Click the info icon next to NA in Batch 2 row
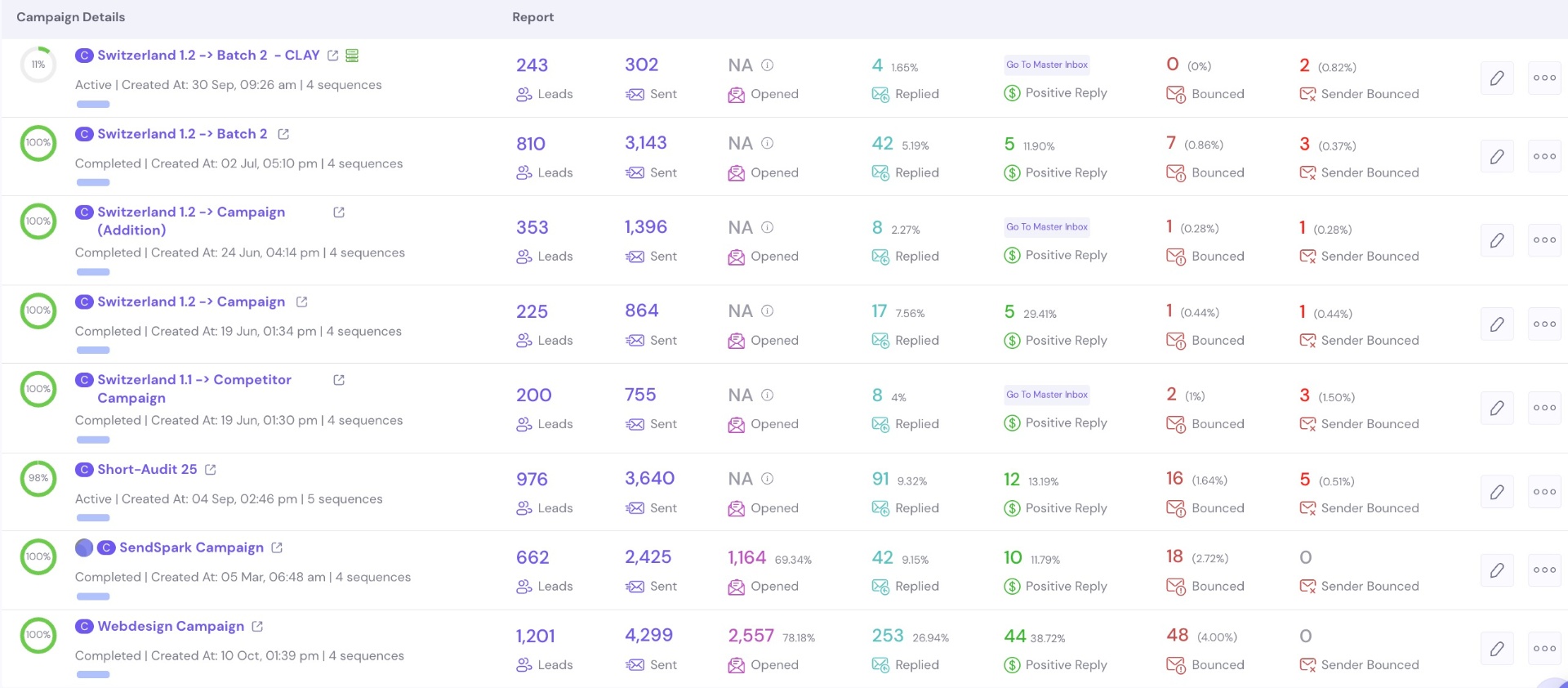1568x688 pixels. click(768, 143)
